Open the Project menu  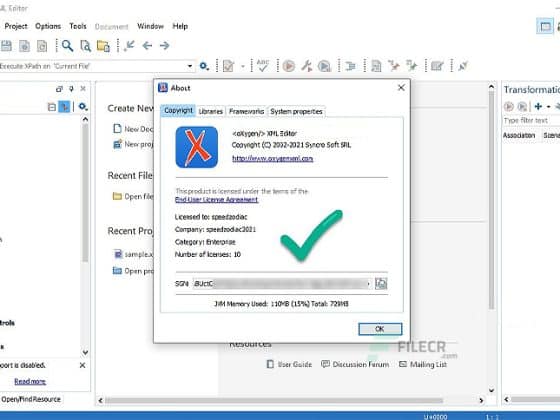point(16,26)
